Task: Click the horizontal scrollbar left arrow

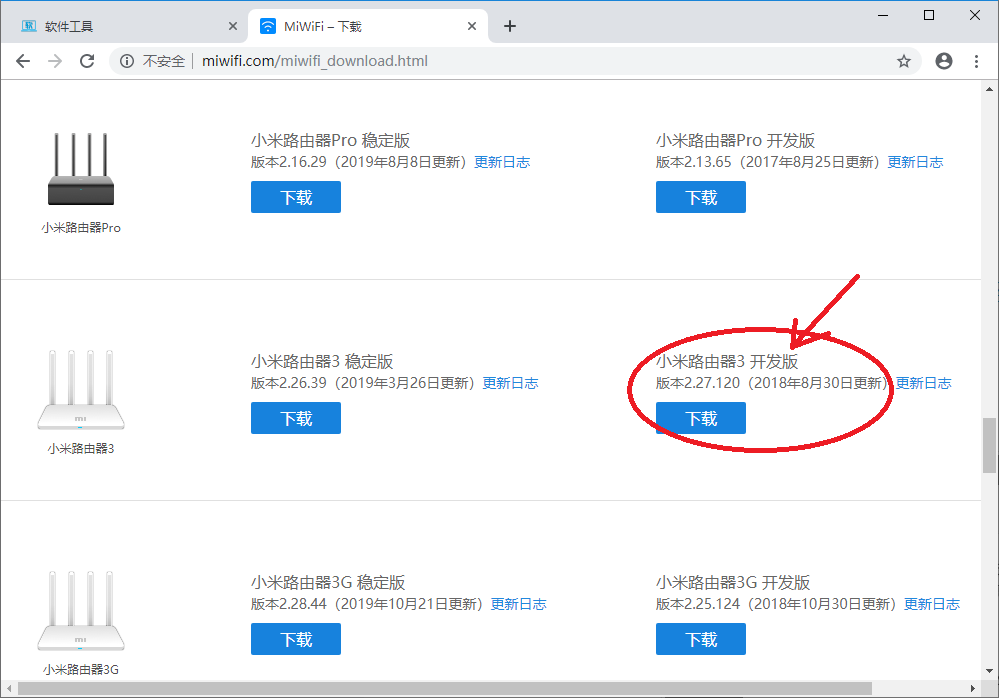Action: click(8, 688)
